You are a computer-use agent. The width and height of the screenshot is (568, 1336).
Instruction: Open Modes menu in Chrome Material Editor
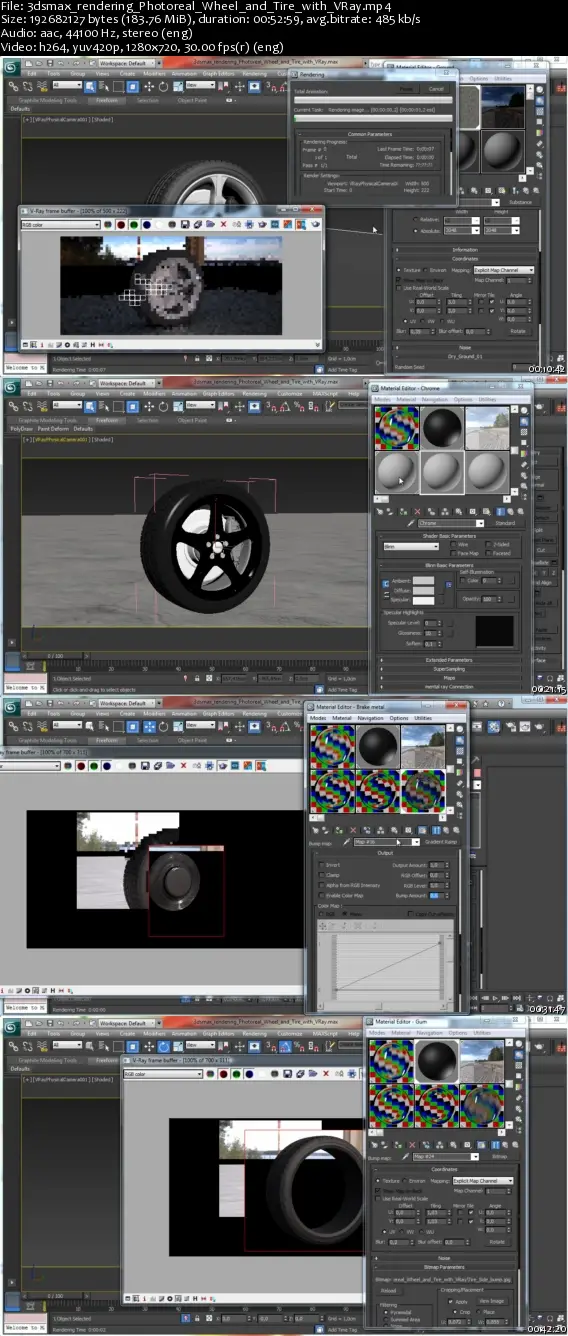pos(383,399)
